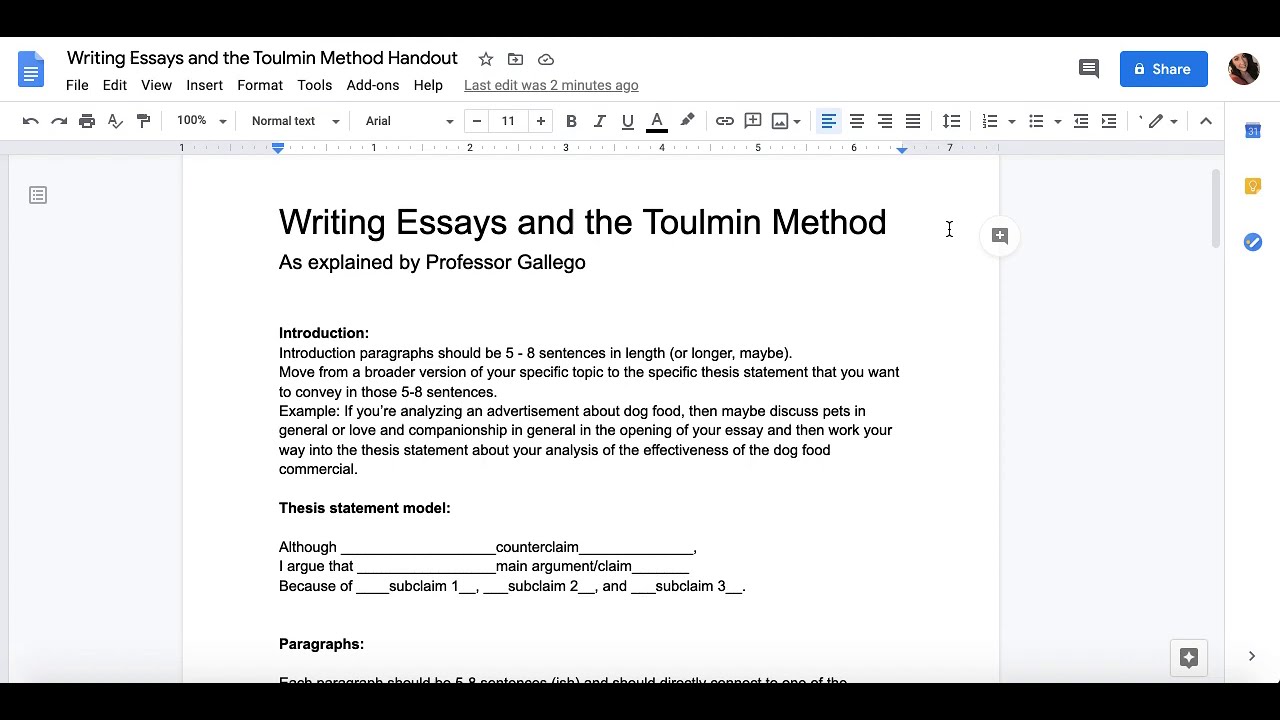Click the document title field
This screenshot has width=1280, height=720.
(262, 58)
